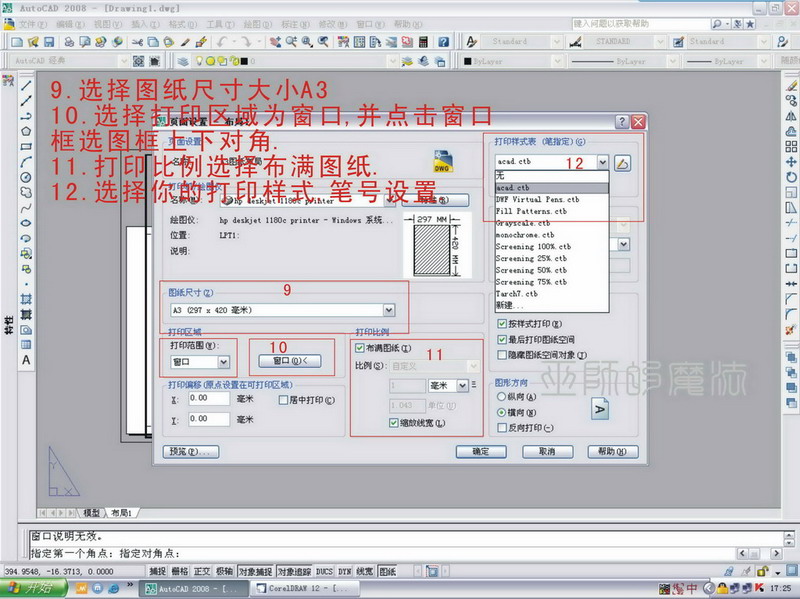The image size is (800, 599).
Task: Select the Spline tool in draw toolbar
Action: coord(26,208)
